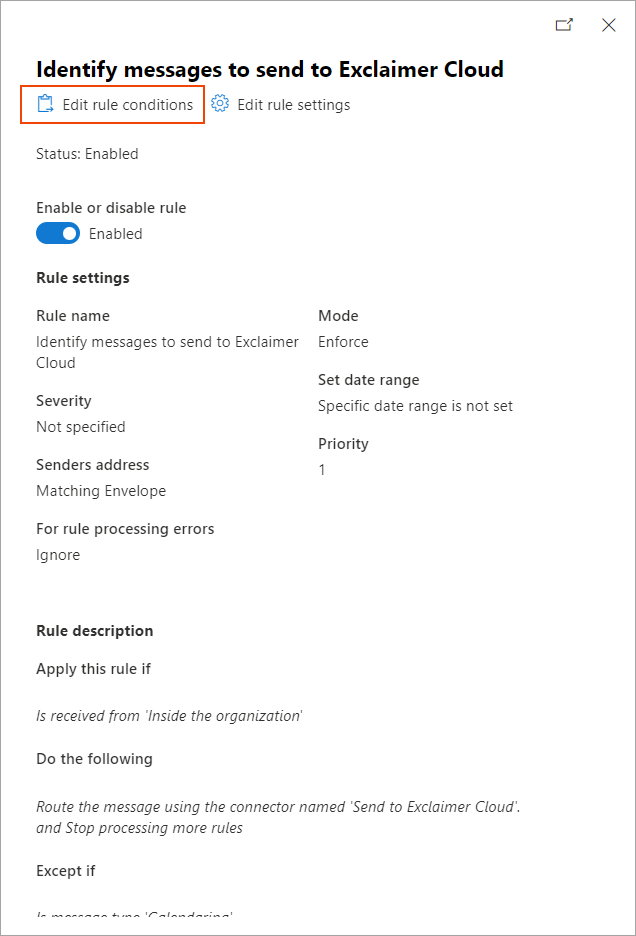Click the Identify messages to send title
Screen dimensions: 636x936
(269, 70)
